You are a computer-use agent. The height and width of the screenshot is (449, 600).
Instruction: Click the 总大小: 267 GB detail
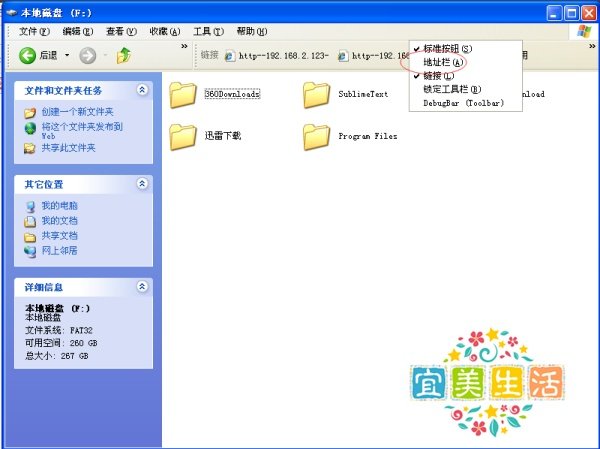57,356
